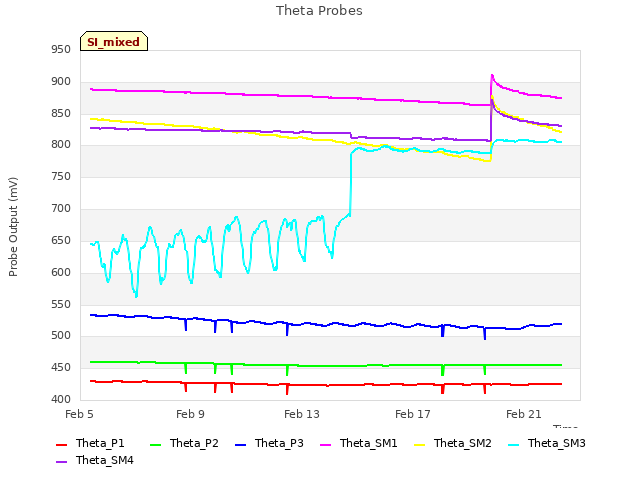Click the SI_mixed label box
This screenshot has height=480, width=640.
(x=114, y=41)
